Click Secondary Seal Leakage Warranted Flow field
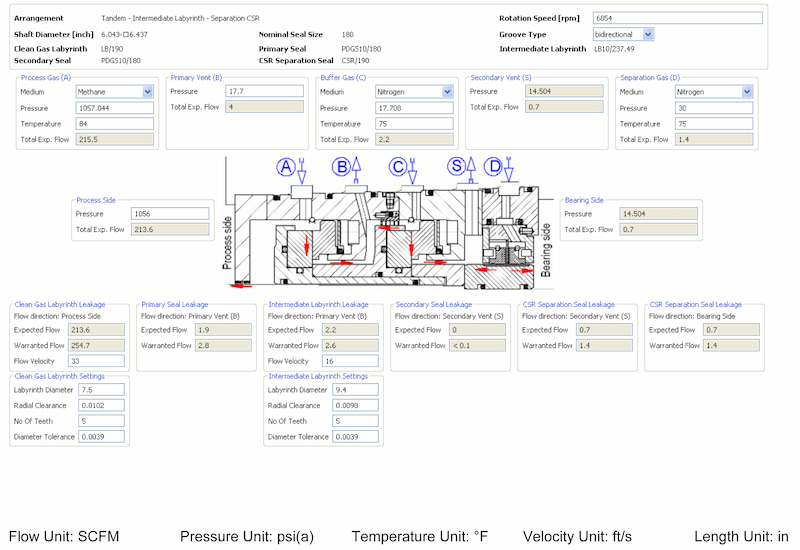The height and width of the screenshot is (550, 800). point(478,345)
